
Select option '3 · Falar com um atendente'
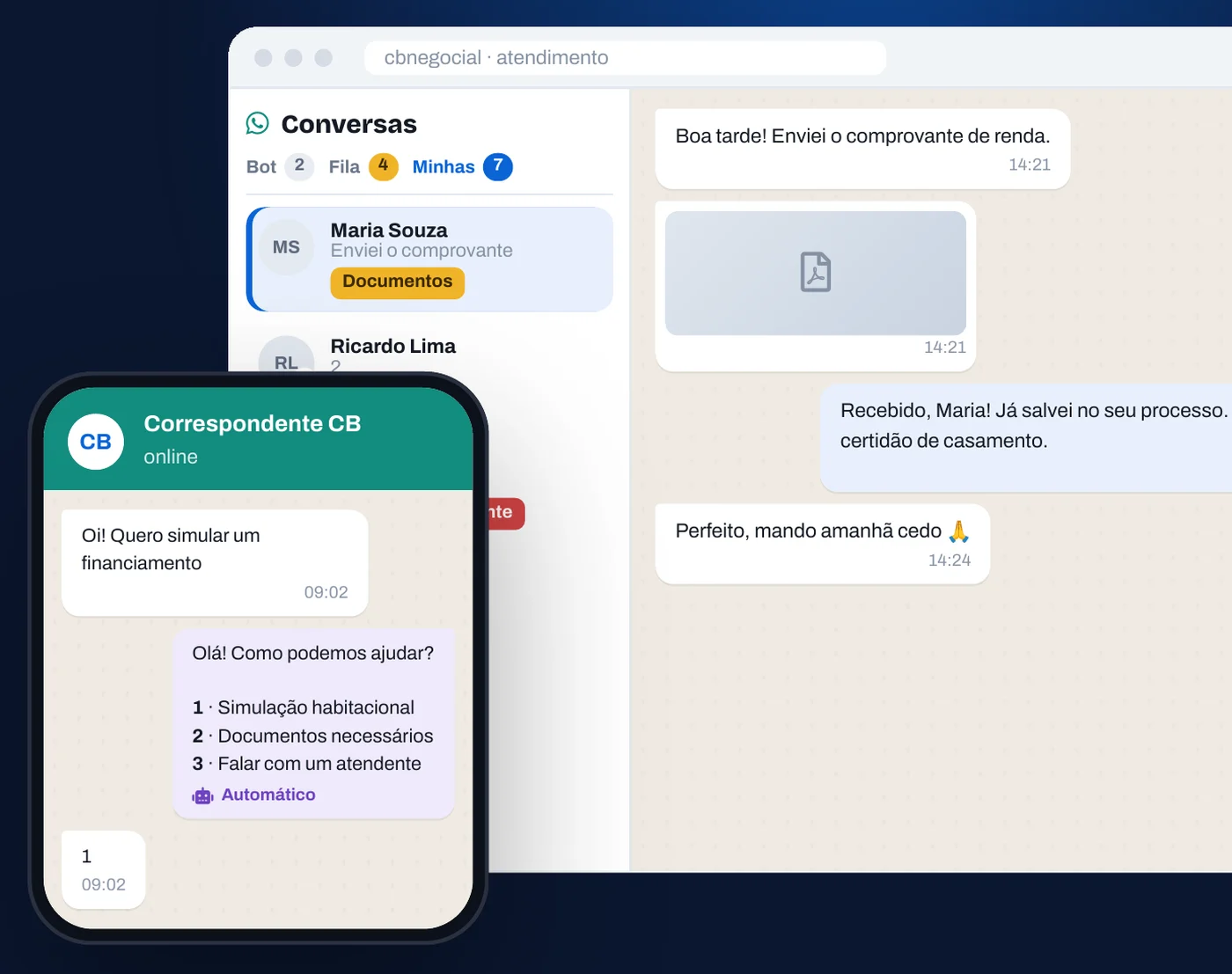(x=307, y=765)
